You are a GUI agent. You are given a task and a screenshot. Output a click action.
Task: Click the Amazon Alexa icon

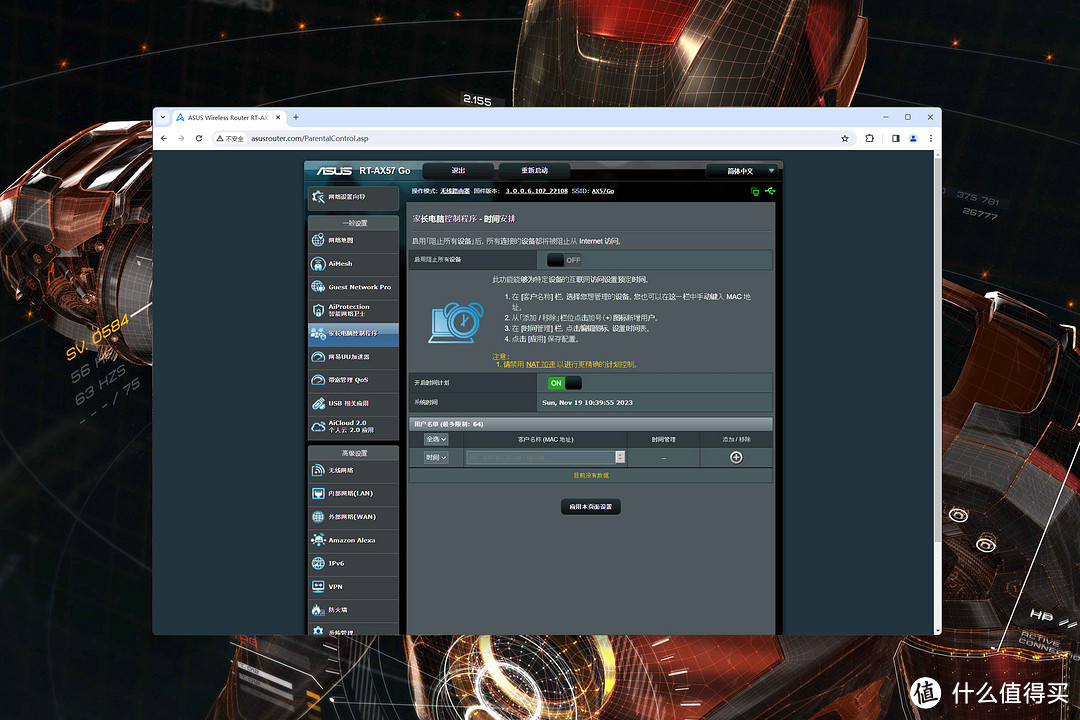coord(318,540)
